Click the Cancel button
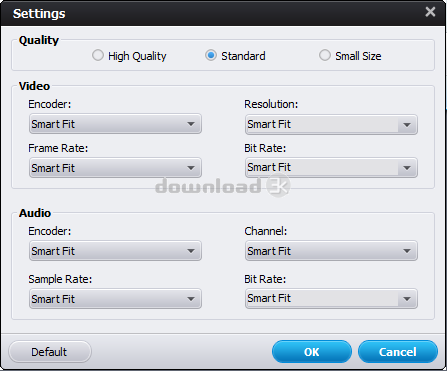This screenshot has width=447, height=371. pos(398,352)
